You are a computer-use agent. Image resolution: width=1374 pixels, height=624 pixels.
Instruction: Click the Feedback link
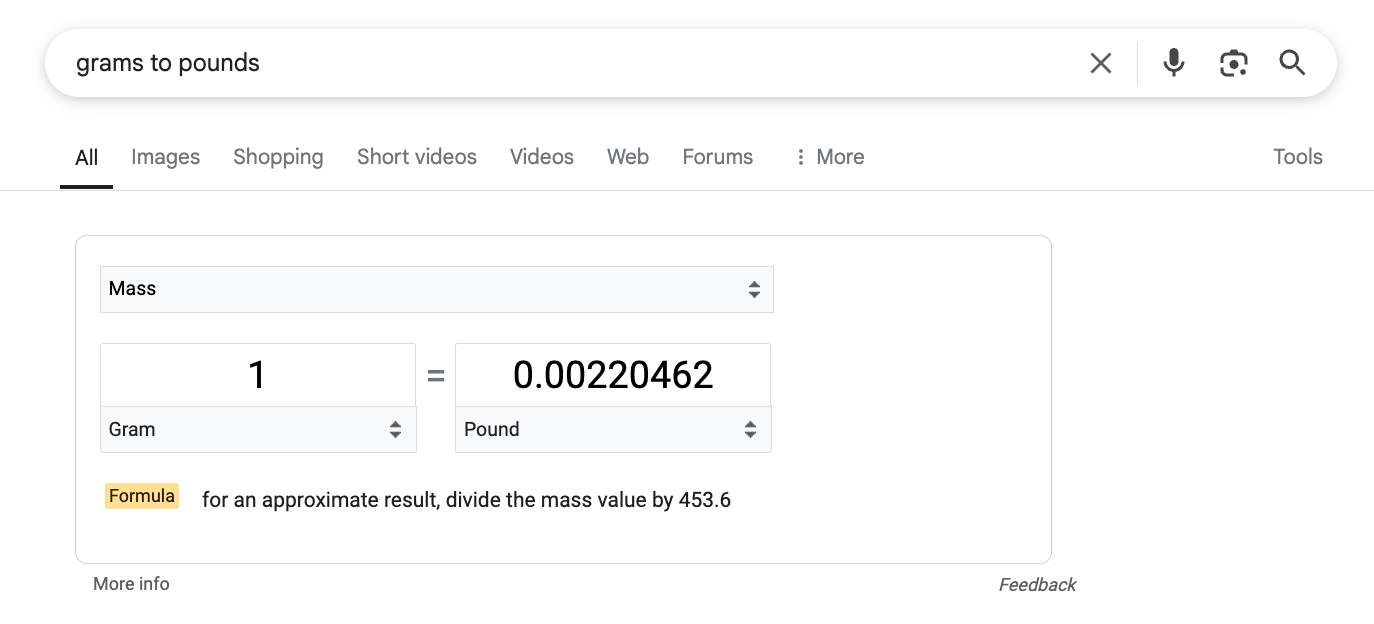pyautogui.click(x=1037, y=585)
